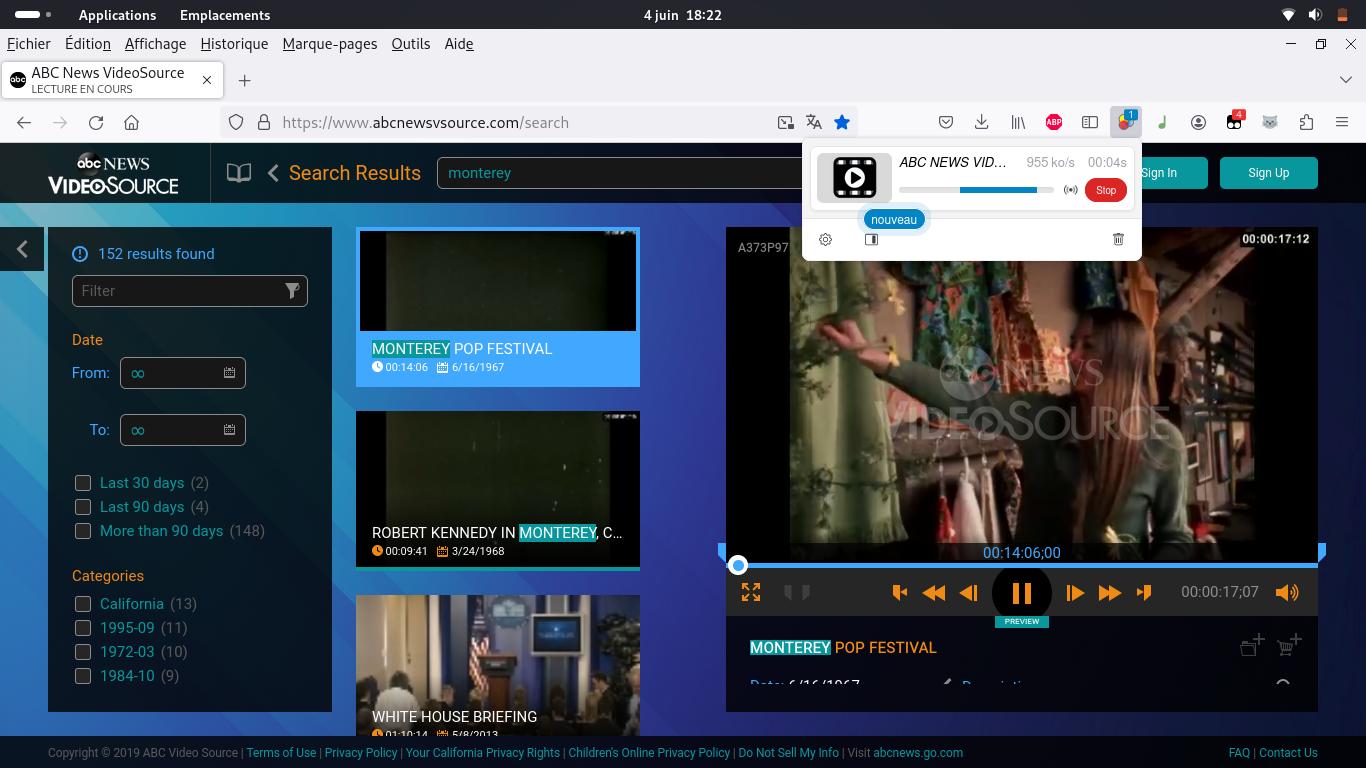Image resolution: width=1366 pixels, height=768 pixels.
Task: Open the AdBlock Plus extension icon
Action: pos(1053,122)
